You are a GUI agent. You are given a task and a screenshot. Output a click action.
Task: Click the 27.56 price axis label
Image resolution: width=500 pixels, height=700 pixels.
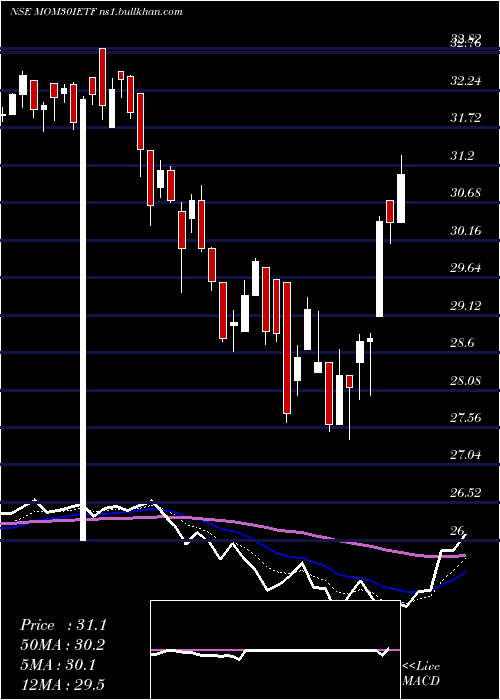466,418
